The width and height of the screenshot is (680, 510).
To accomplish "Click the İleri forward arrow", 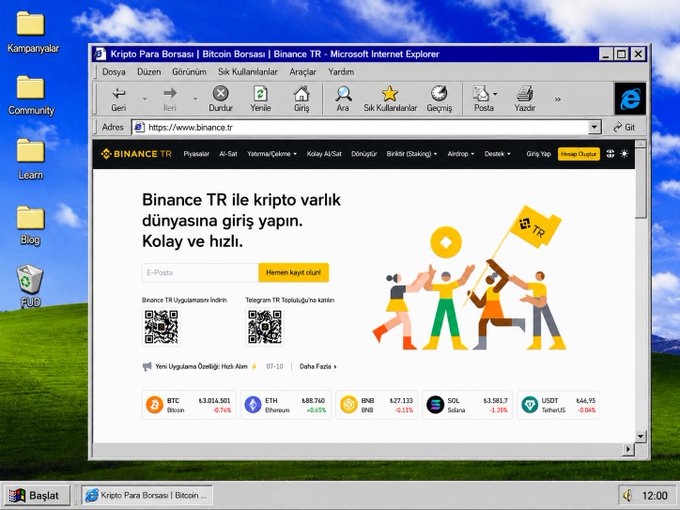I will pos(170,99).
